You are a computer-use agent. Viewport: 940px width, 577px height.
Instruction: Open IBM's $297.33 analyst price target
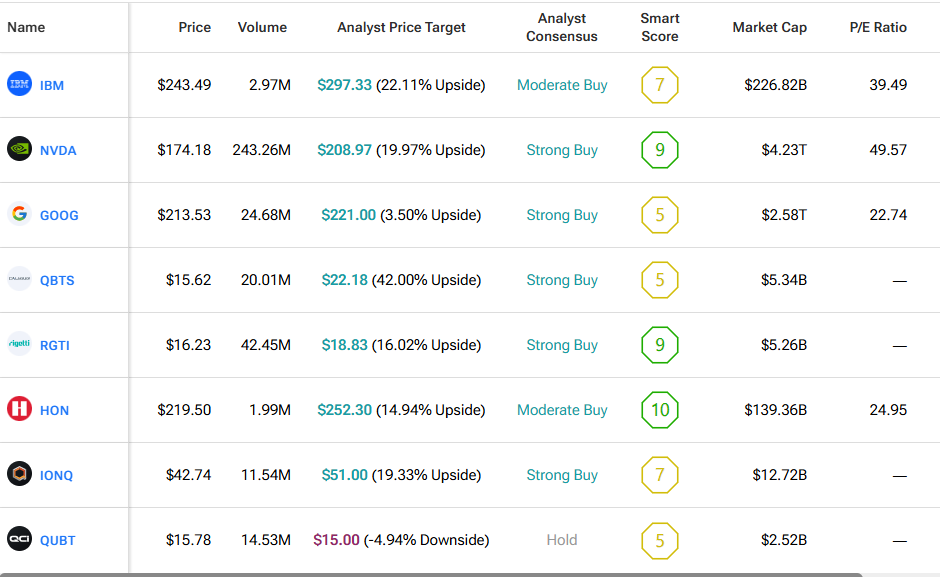(344, 85)
